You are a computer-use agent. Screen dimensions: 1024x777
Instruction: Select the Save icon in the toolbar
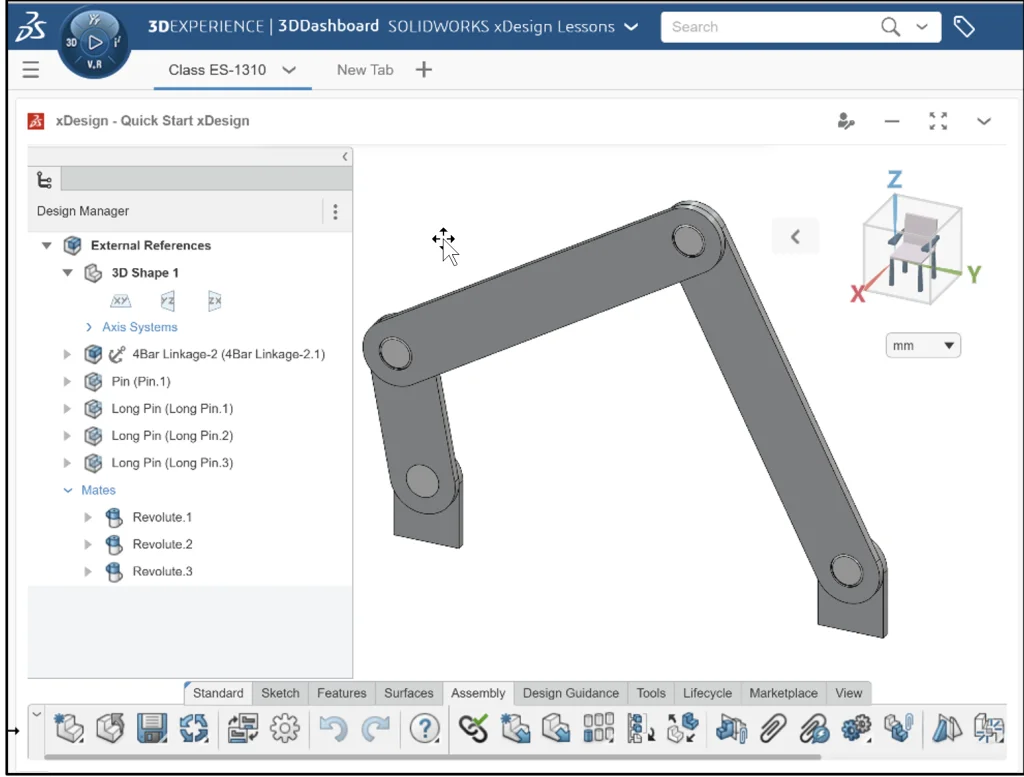(x=151, y=729)
